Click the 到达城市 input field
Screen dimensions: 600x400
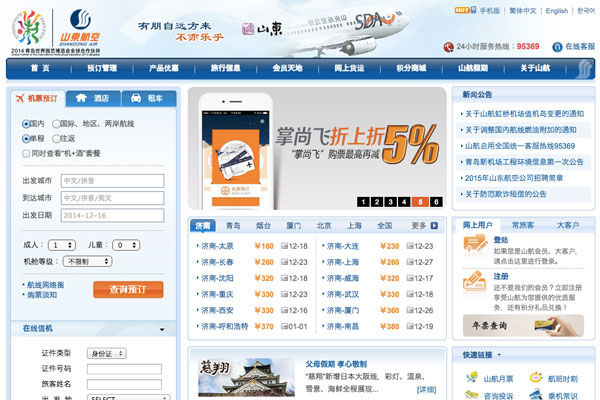coord(112,198)
